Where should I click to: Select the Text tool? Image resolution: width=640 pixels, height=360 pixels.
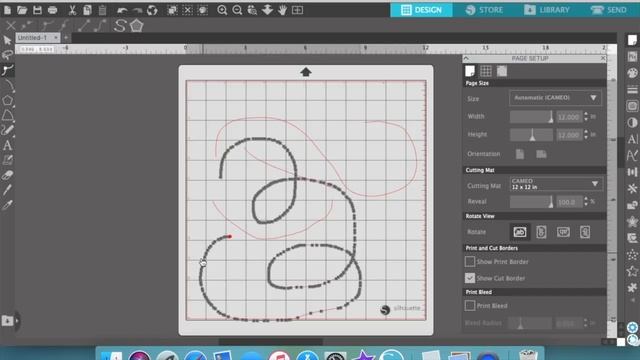point(7,145)
